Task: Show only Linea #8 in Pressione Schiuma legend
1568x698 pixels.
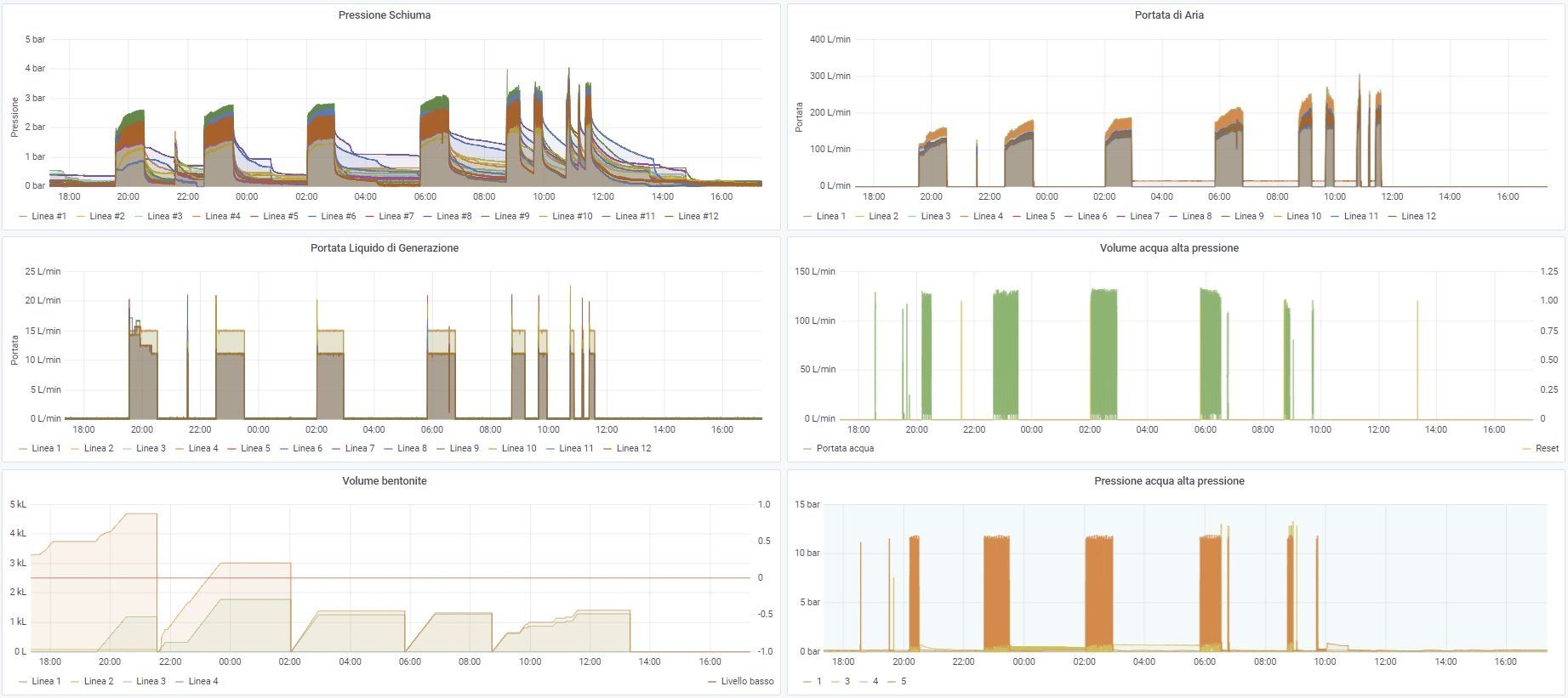Action: (453, 216)
